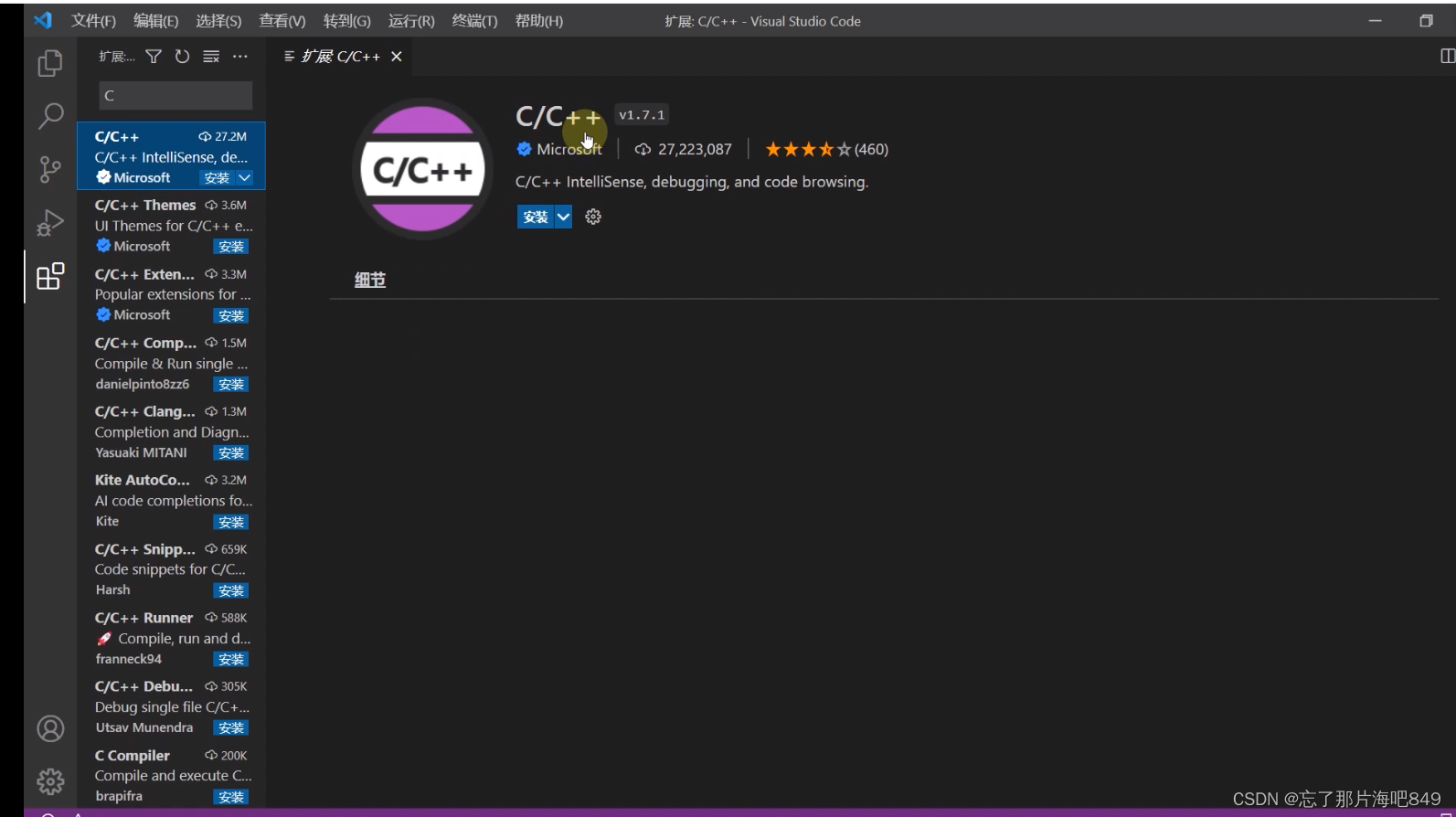Select the 细节 details tab

pos(370,280)
